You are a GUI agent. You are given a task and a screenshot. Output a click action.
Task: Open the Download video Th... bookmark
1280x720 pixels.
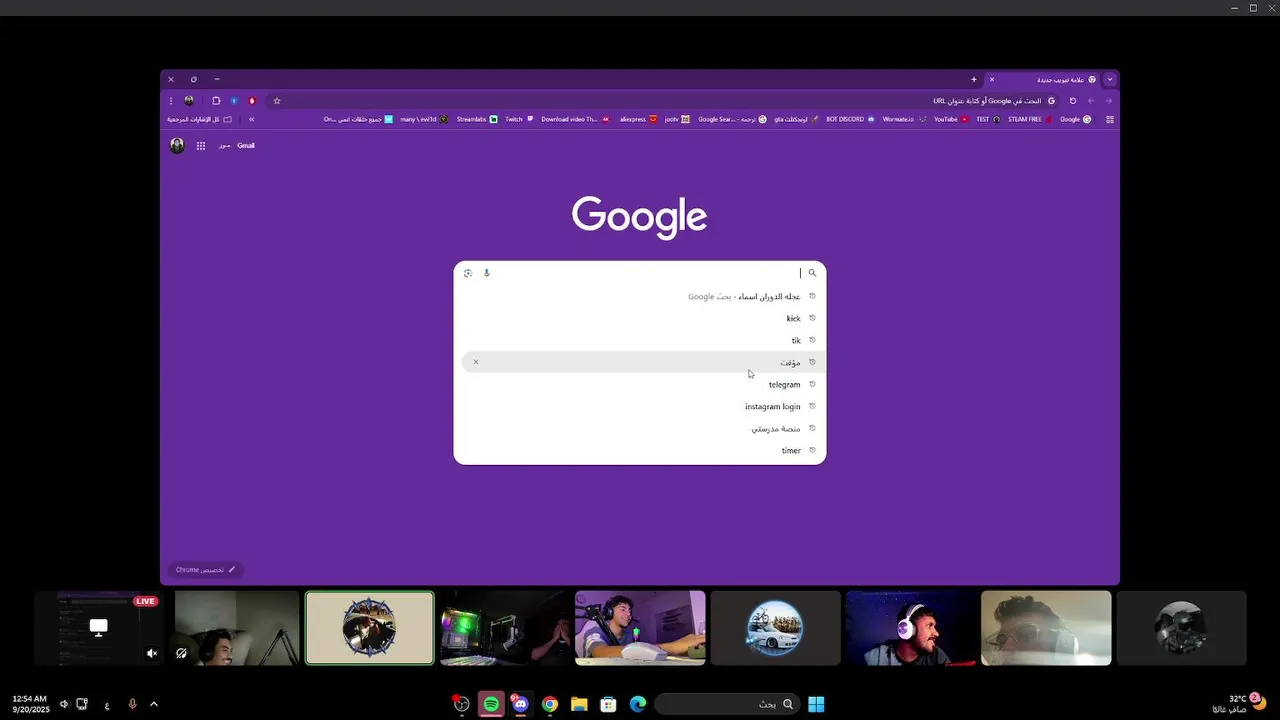[575, 119]
